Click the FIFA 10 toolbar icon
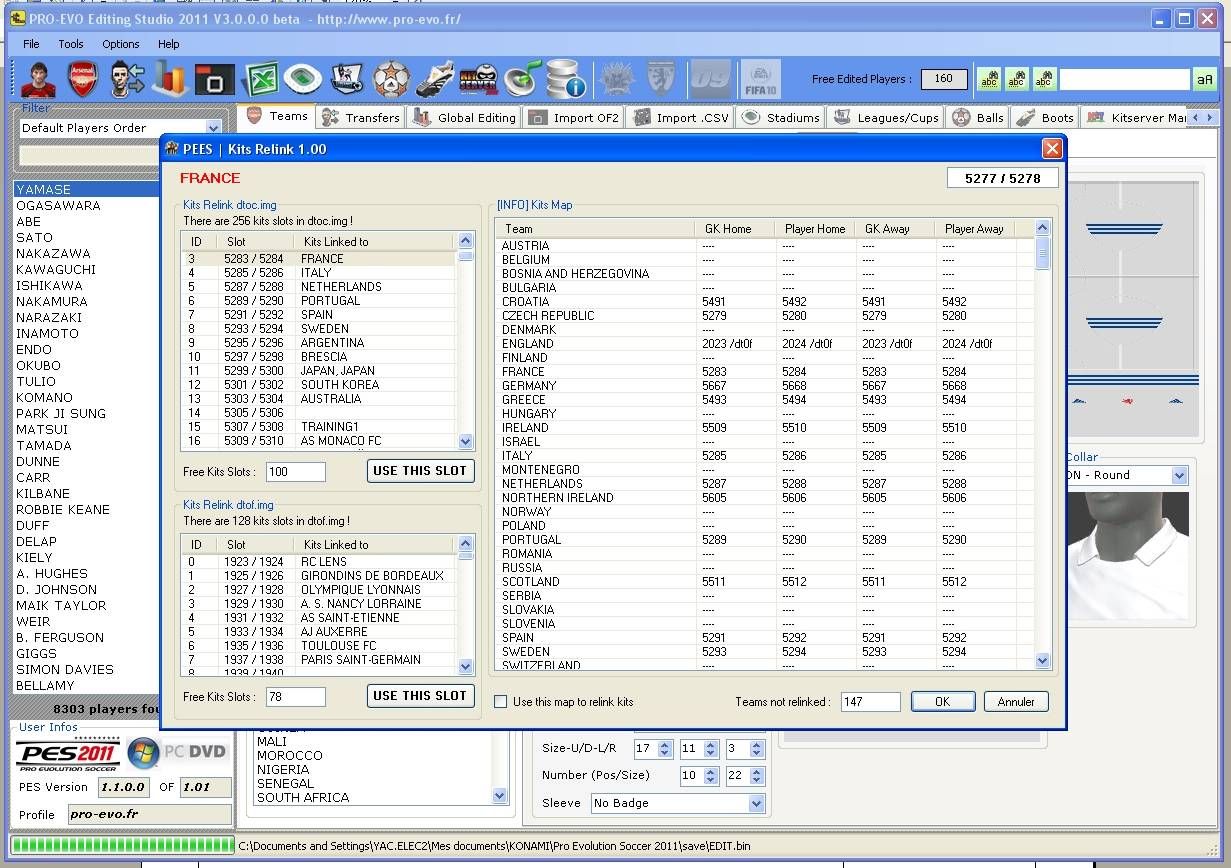Viewport: 1231px width, 868px height. coord(760,78)
